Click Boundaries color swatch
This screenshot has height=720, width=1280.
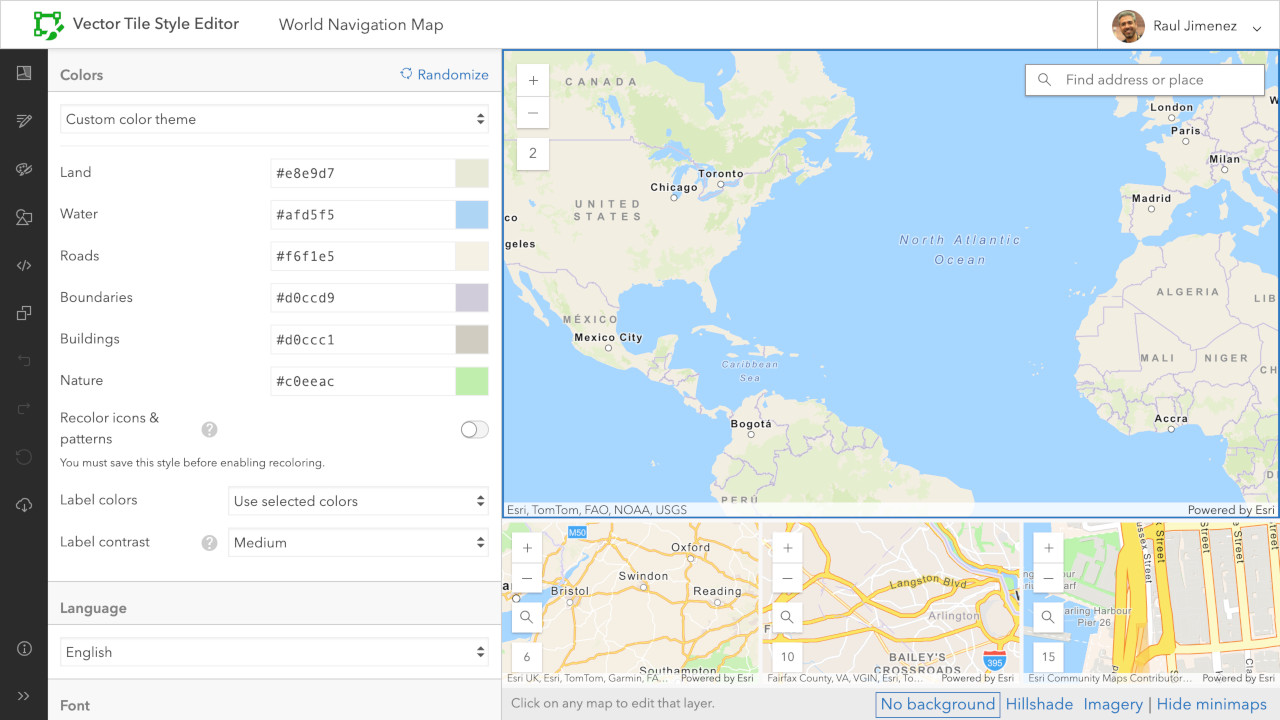(472, 298)
